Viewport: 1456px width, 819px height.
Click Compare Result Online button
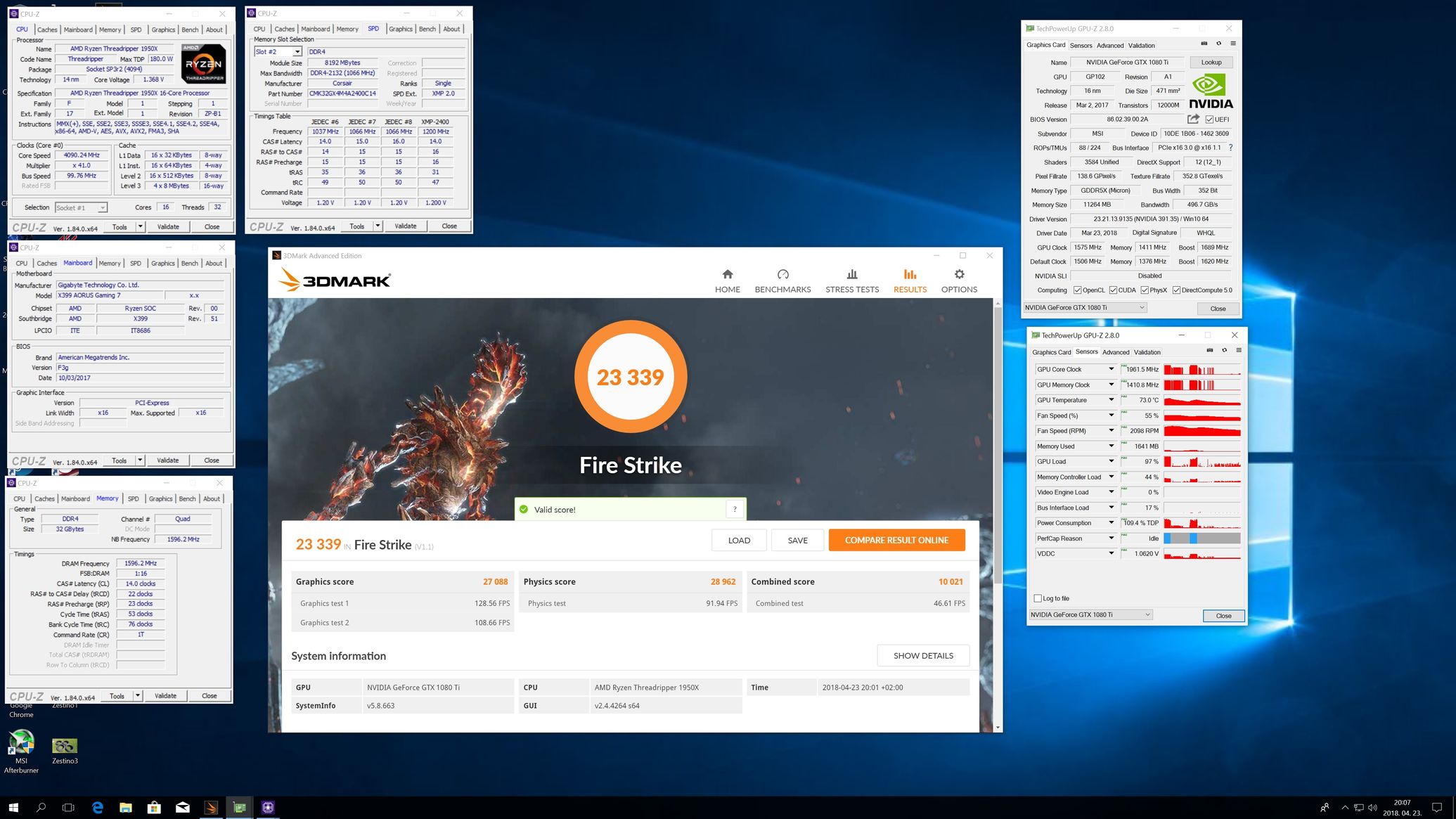[896, 540]
